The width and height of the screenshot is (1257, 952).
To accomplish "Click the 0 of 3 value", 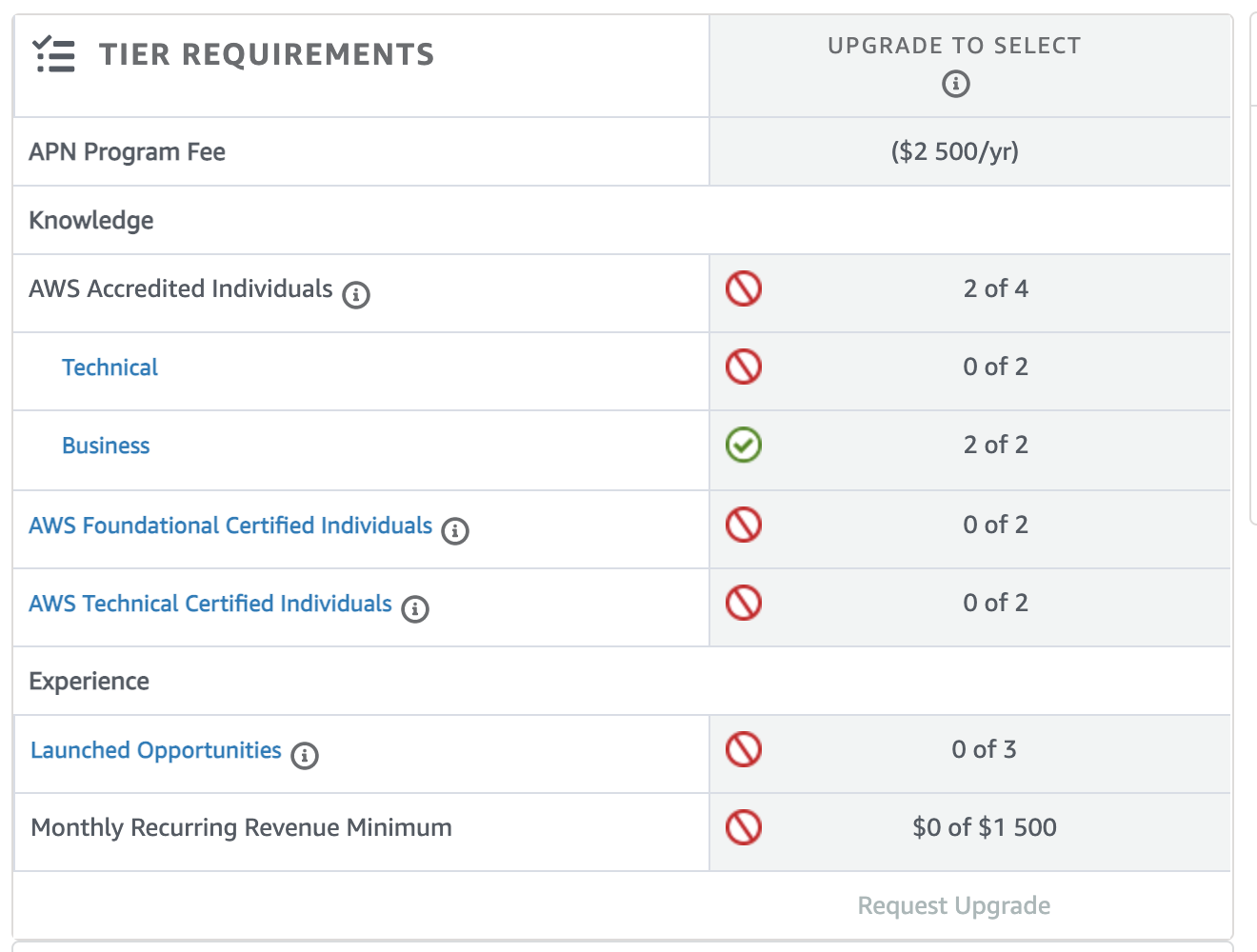I will pos(985,749).
